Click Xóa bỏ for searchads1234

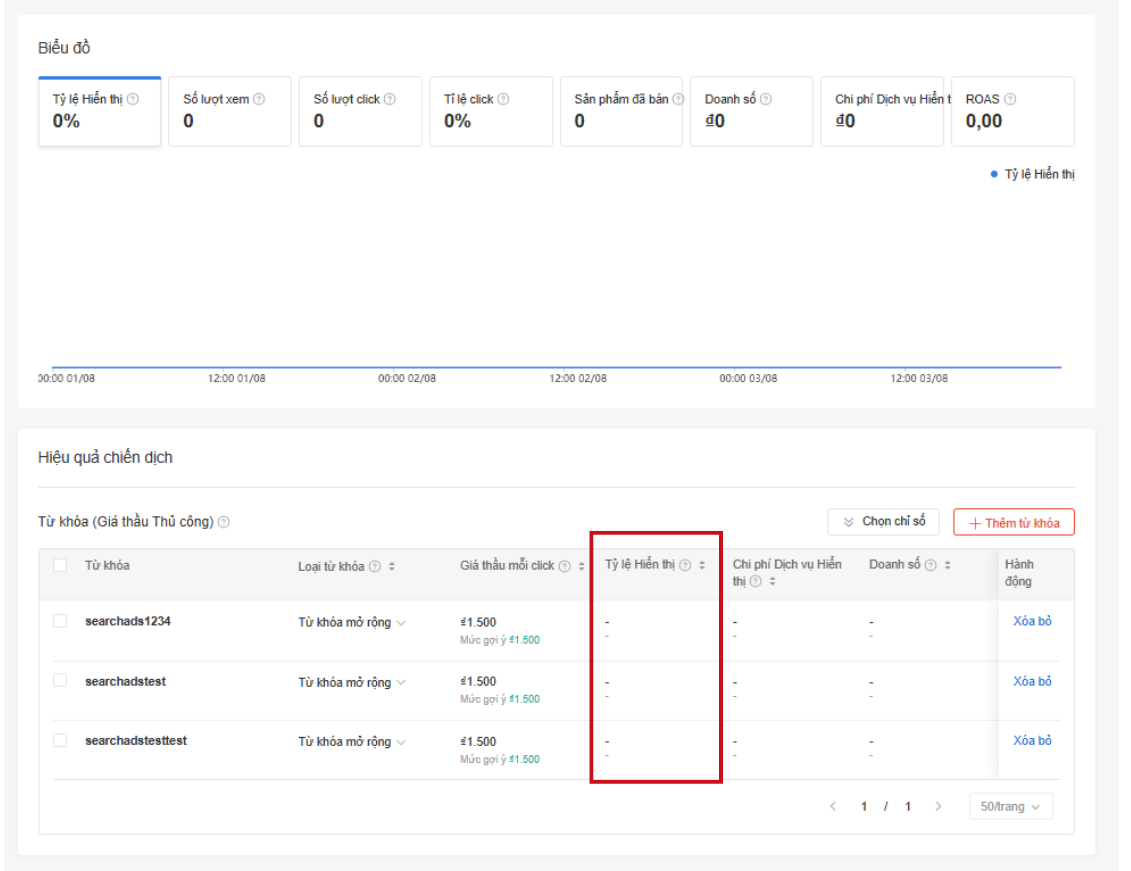pos(1032,621)
